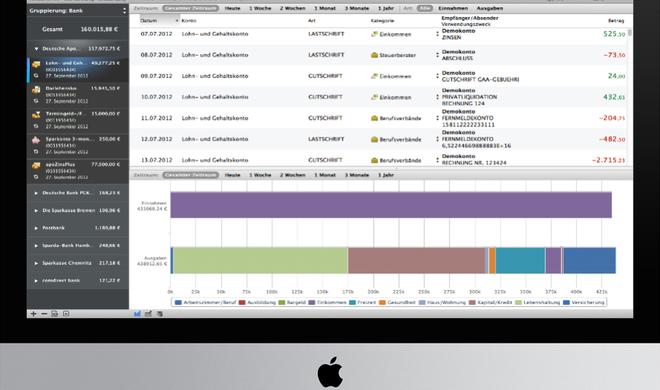Sort by the Datum column header

point(160,21)
